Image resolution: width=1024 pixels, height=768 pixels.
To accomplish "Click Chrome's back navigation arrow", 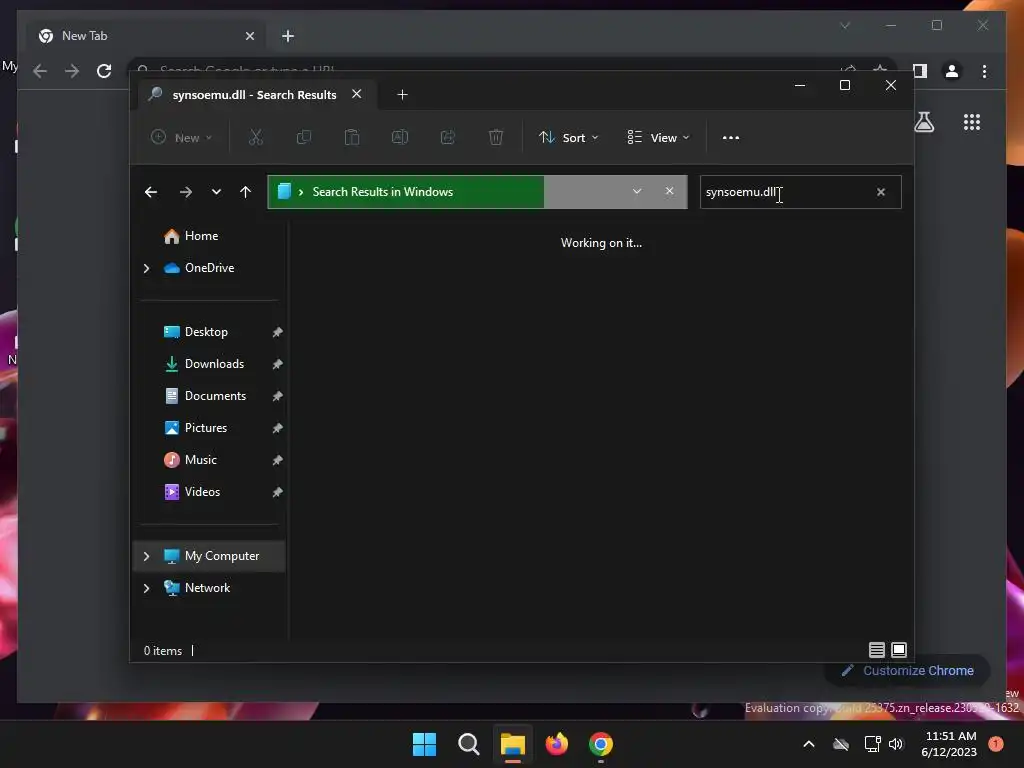I will coord(40,71).
